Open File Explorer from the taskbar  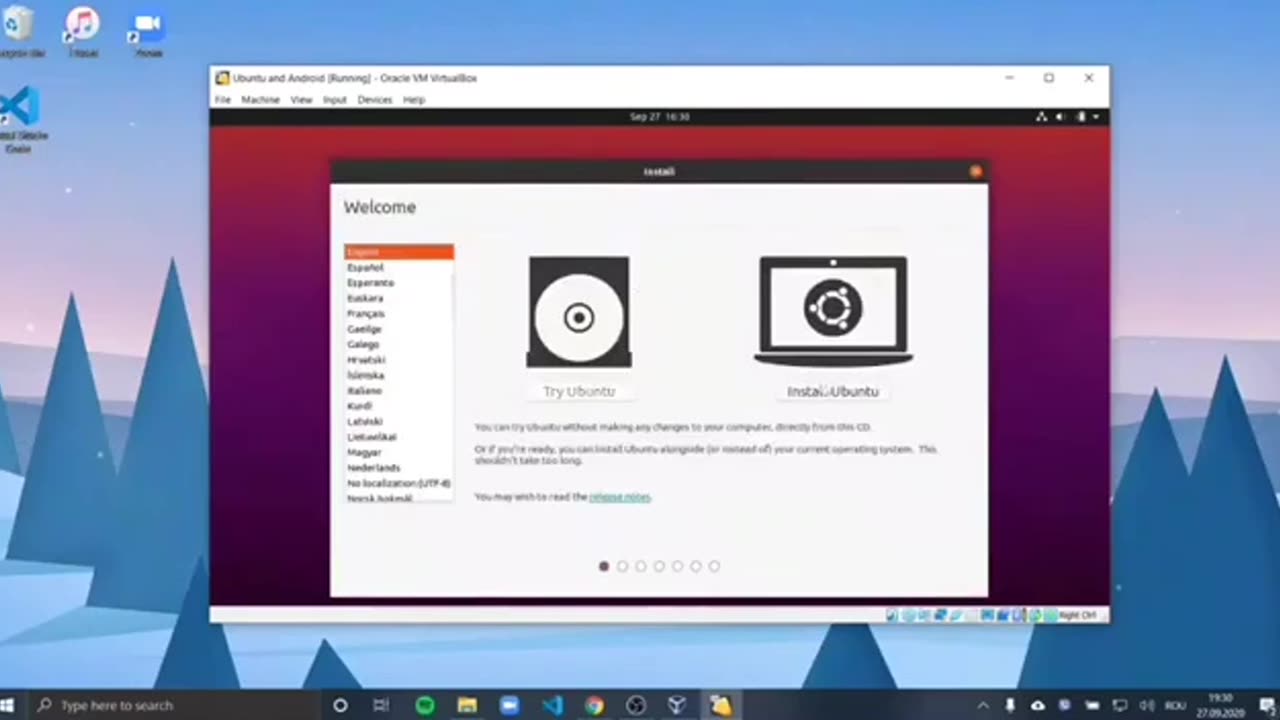point(467,705)
